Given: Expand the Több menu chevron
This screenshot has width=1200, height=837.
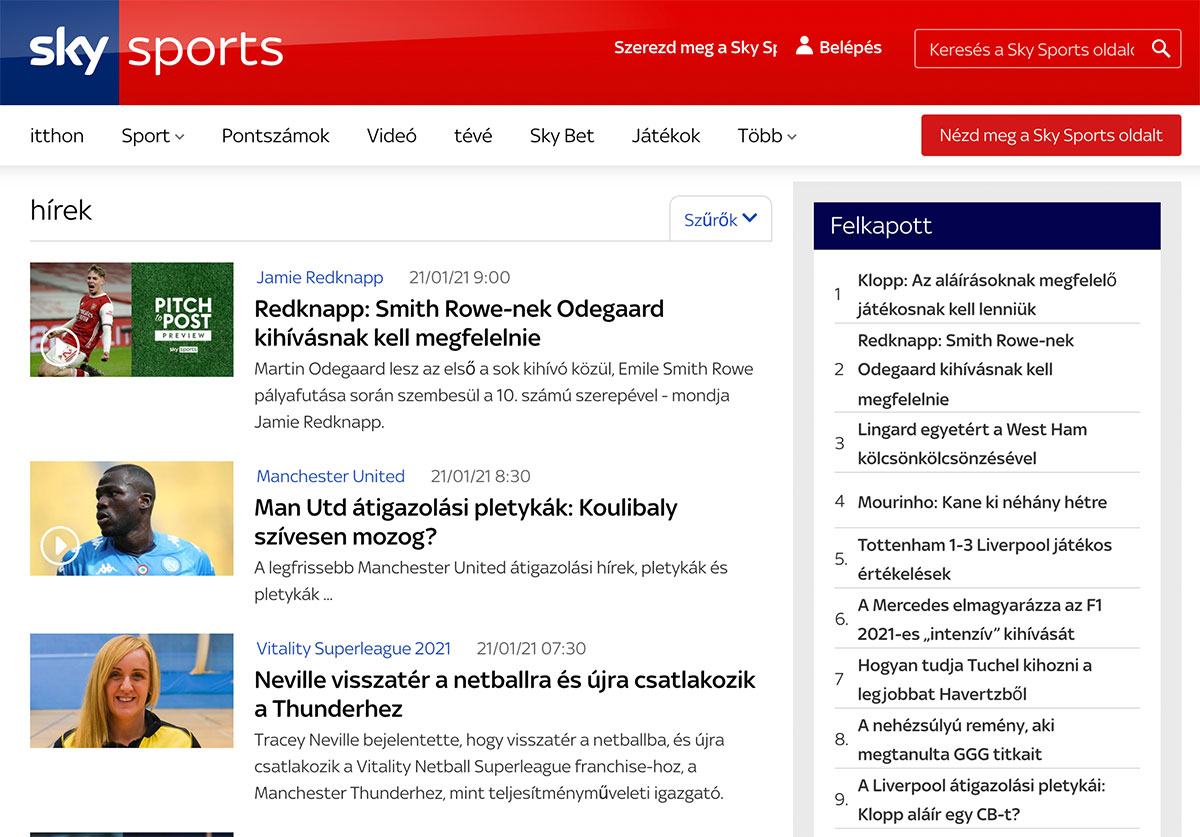Looking at the screenshot, I should coord(792,137).
